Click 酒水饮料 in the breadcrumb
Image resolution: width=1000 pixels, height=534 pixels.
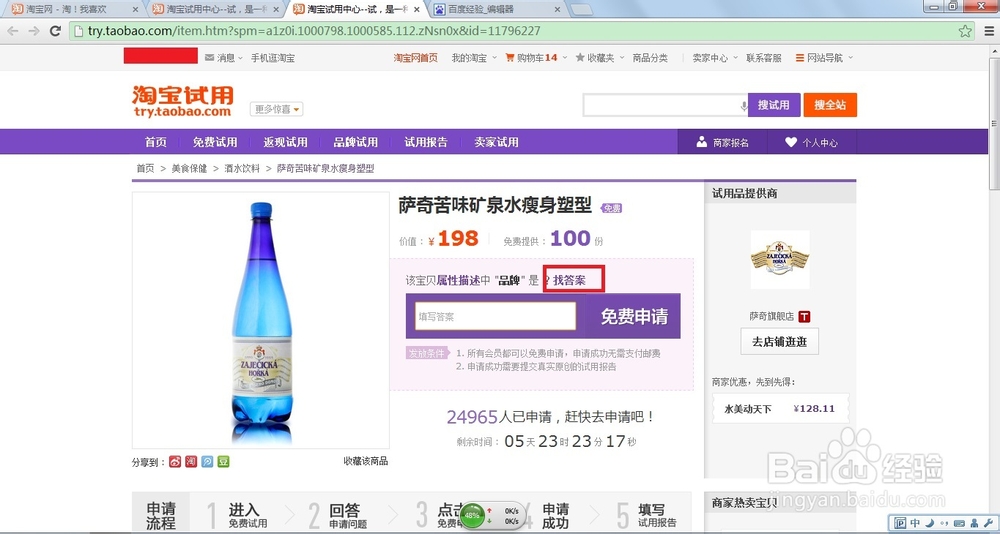pyautogui.click(x=242, y=168)
